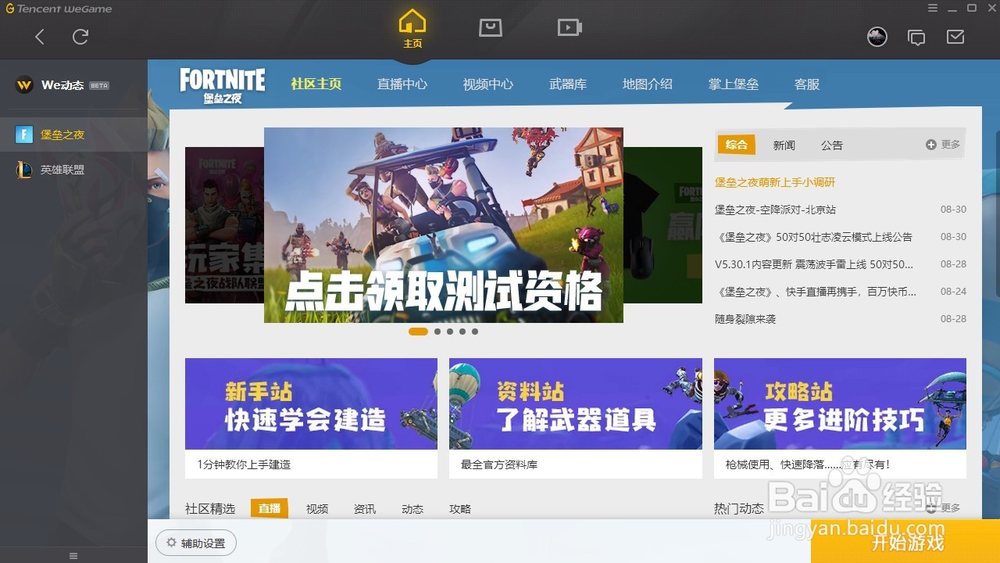The height and width of the screenshot is (563, 1000).
Task: Reload the page with the refresh icon
Action: [x=80, y=37]
